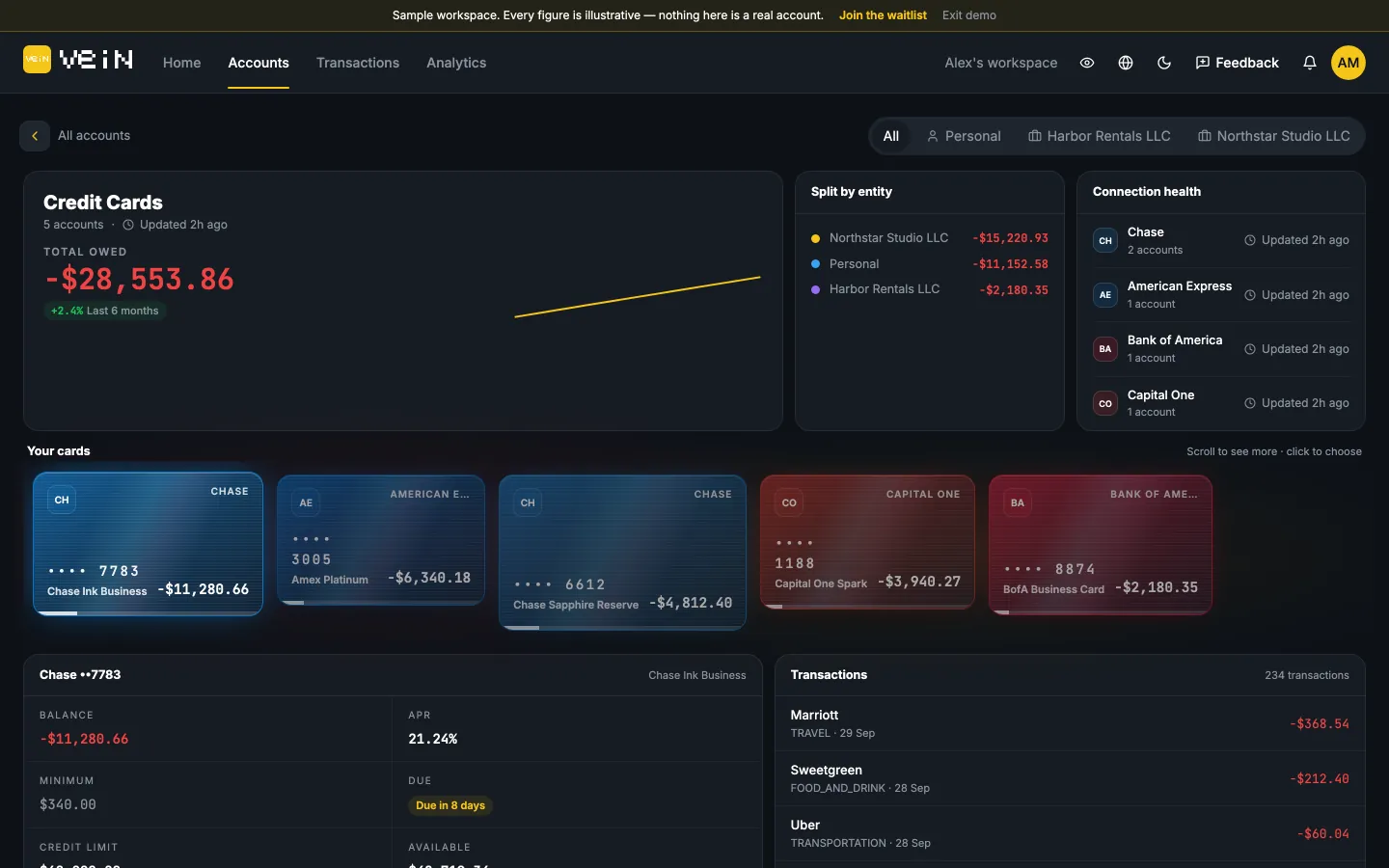Click the 234 transactions count

tap(1307, 675)
